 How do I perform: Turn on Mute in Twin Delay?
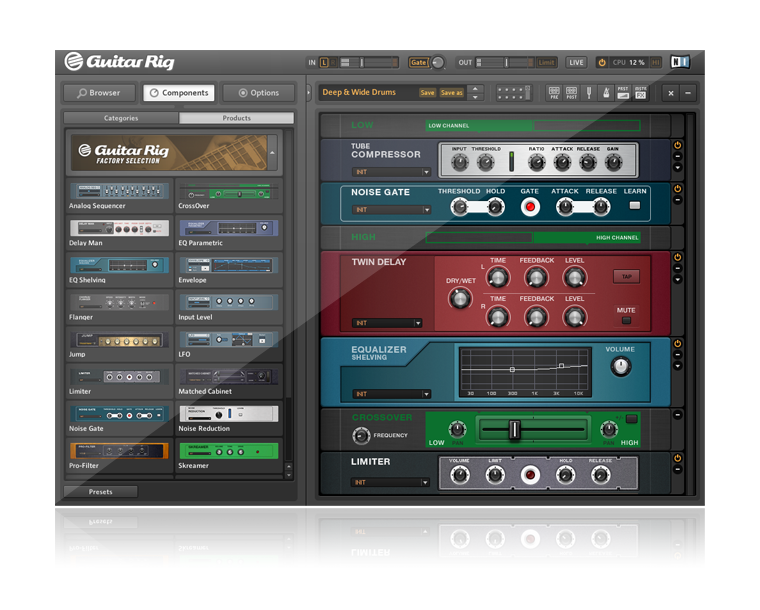pos(627,320)
